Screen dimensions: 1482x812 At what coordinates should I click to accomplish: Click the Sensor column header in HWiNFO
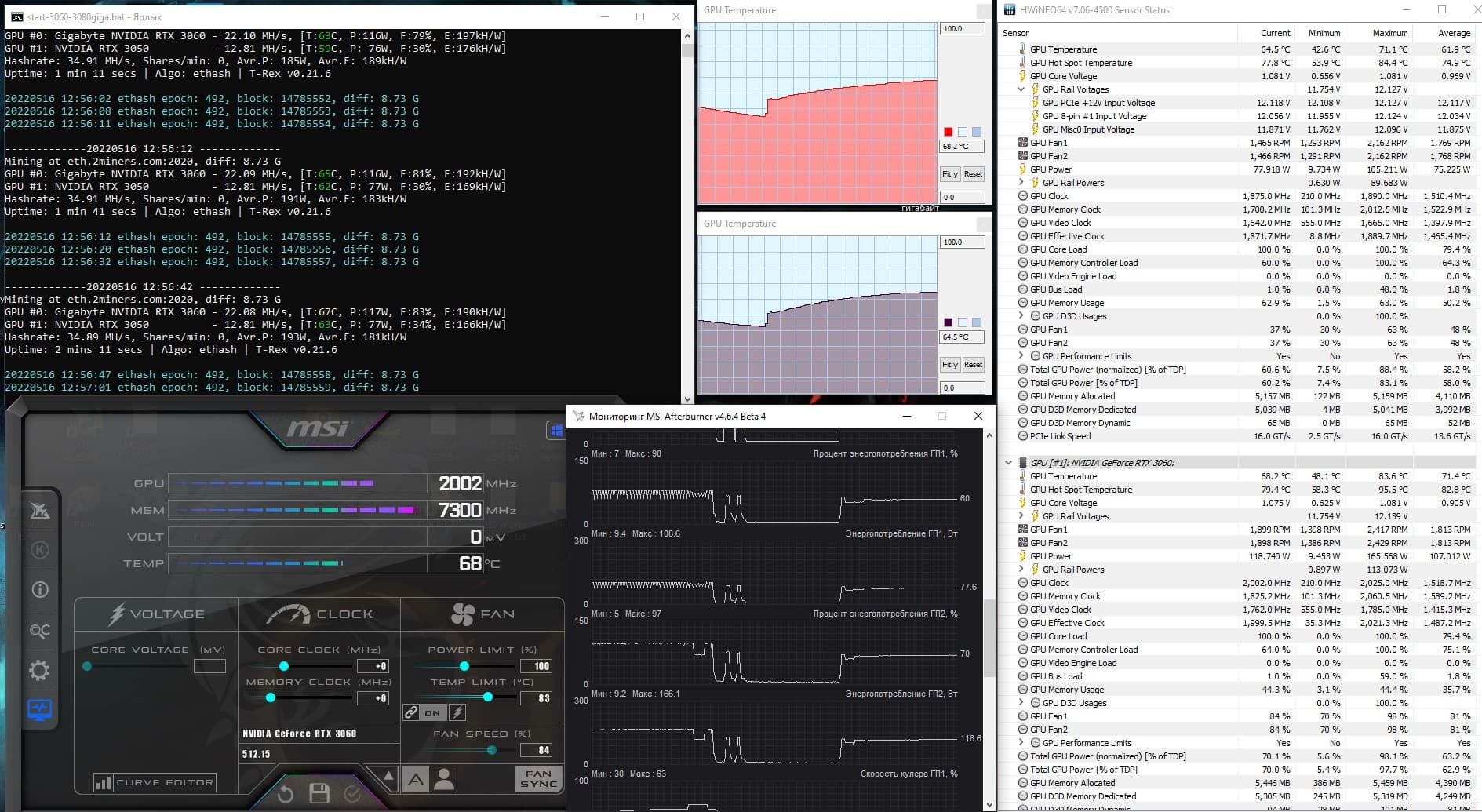pyautogui.click(x=1016, y=33)
